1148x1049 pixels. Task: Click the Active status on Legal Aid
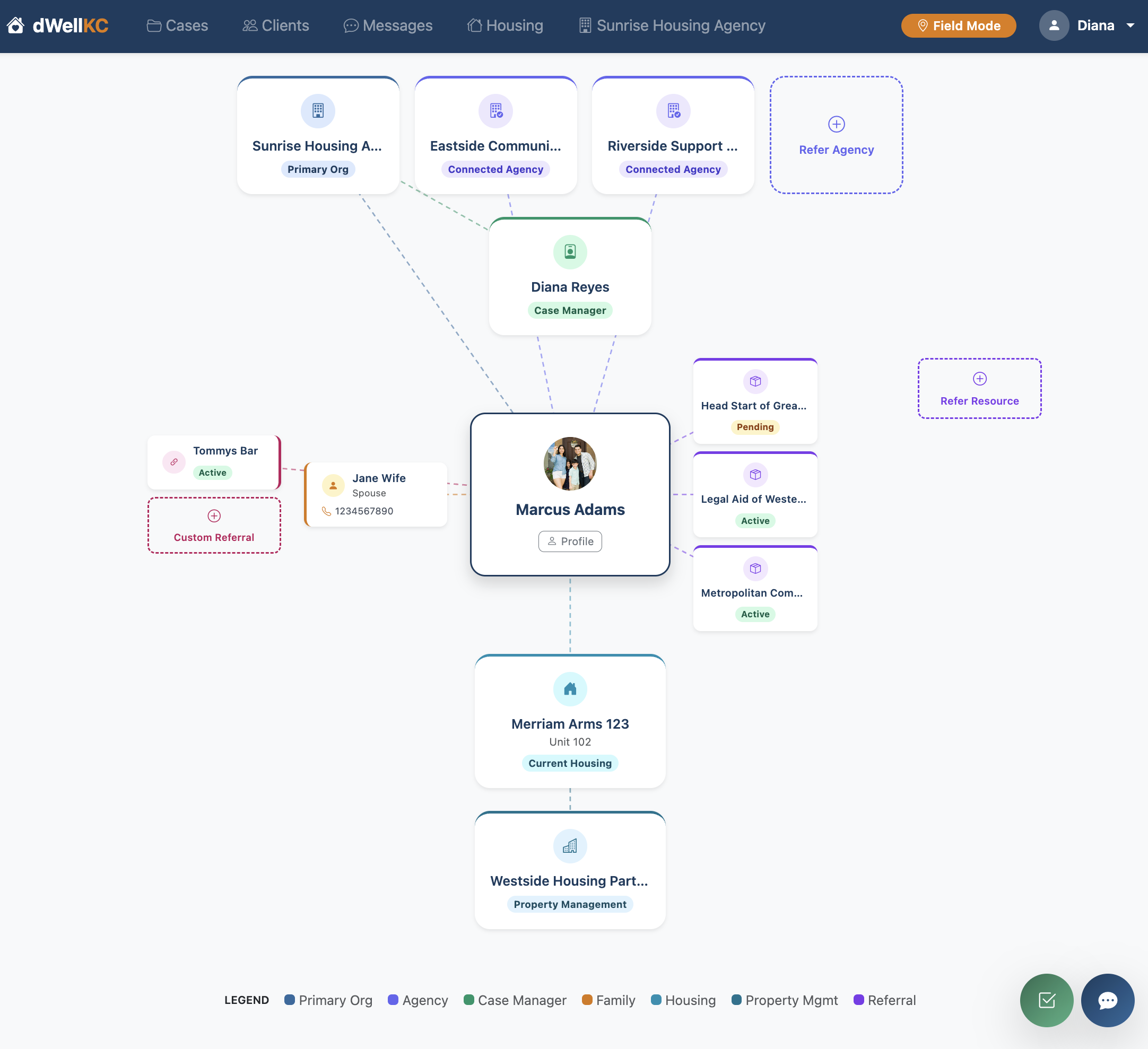coord(755,521)
